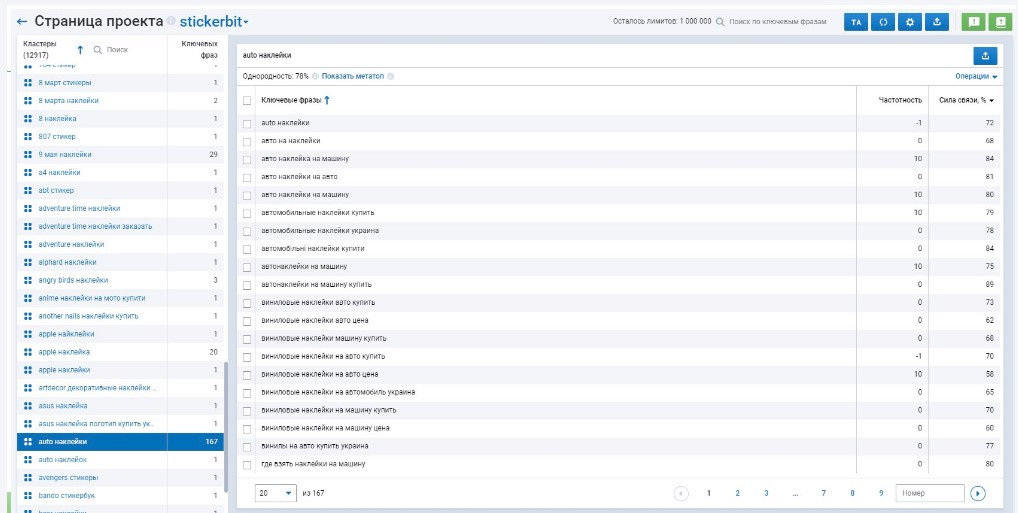Screen dimensions: 1018x513
Task: Click the second green document button
Action: (999, 22)
